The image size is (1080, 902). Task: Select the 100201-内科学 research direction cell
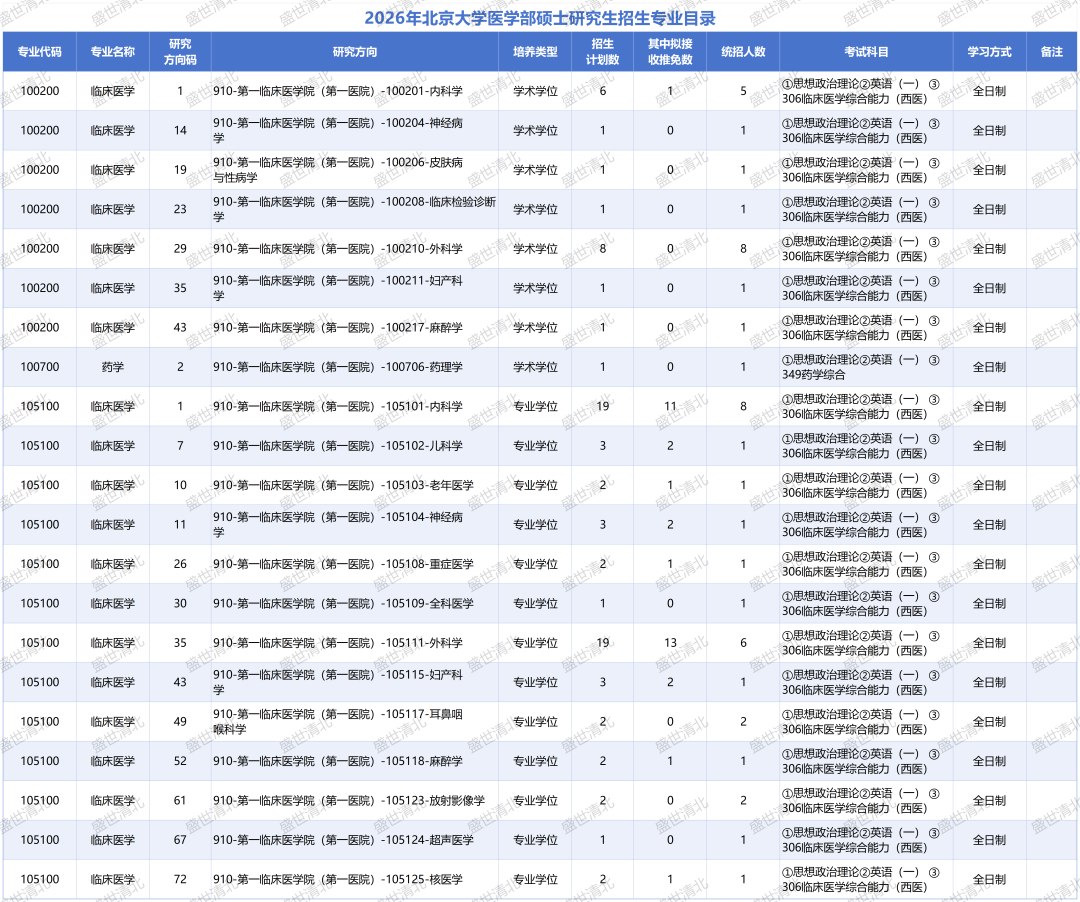coord(355,91)
